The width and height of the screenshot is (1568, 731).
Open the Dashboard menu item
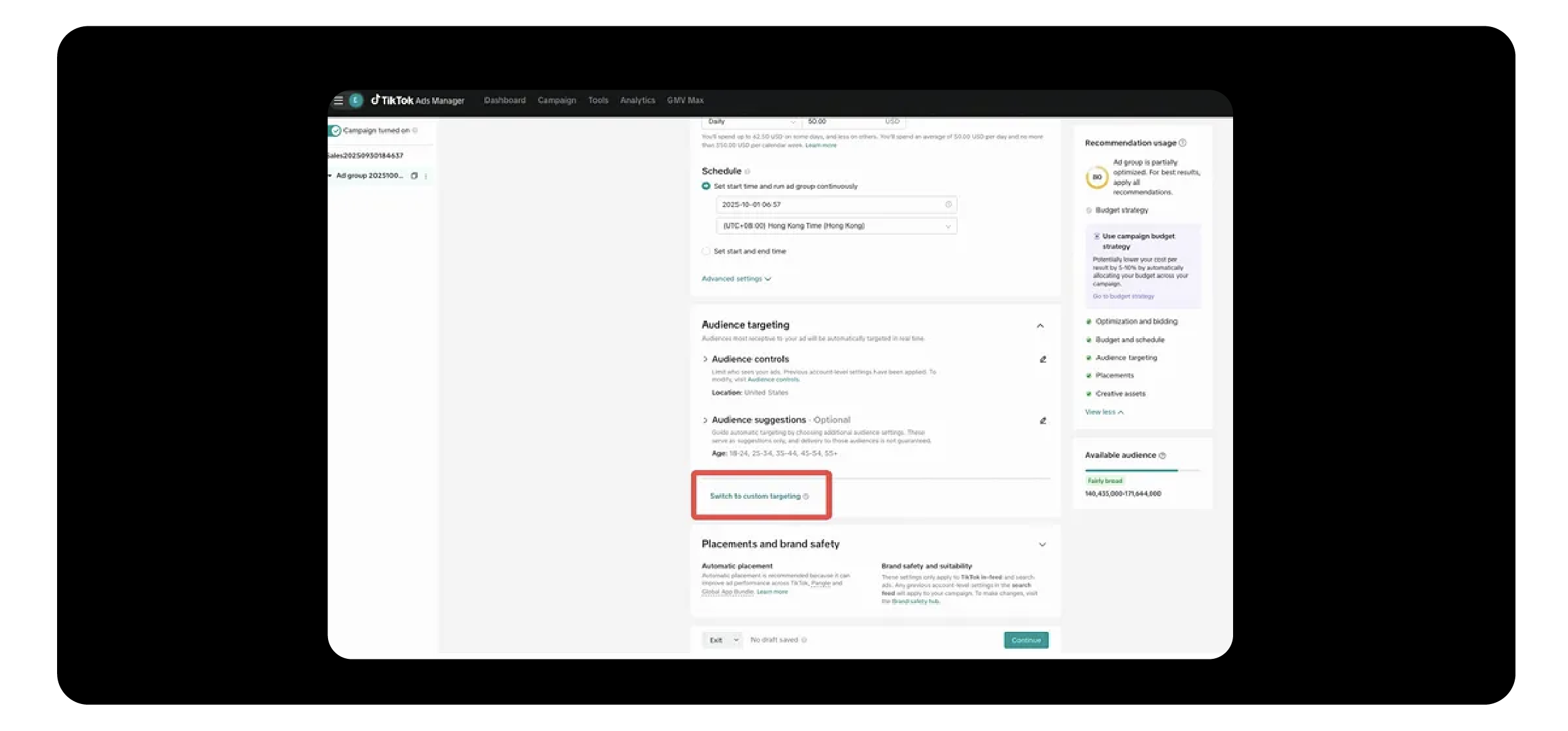click(504, 100)
